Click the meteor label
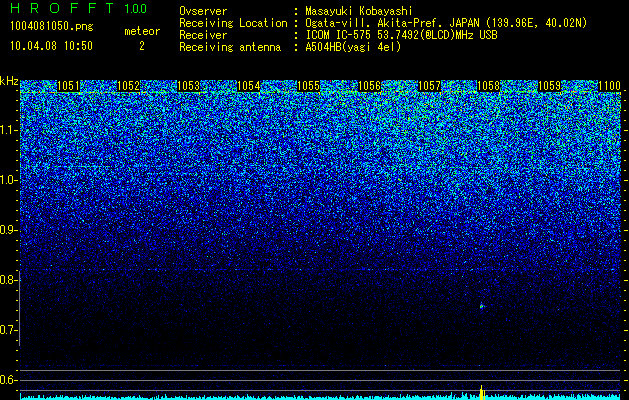The height and width of the screenshot is (400, 629). click(142, 31)
